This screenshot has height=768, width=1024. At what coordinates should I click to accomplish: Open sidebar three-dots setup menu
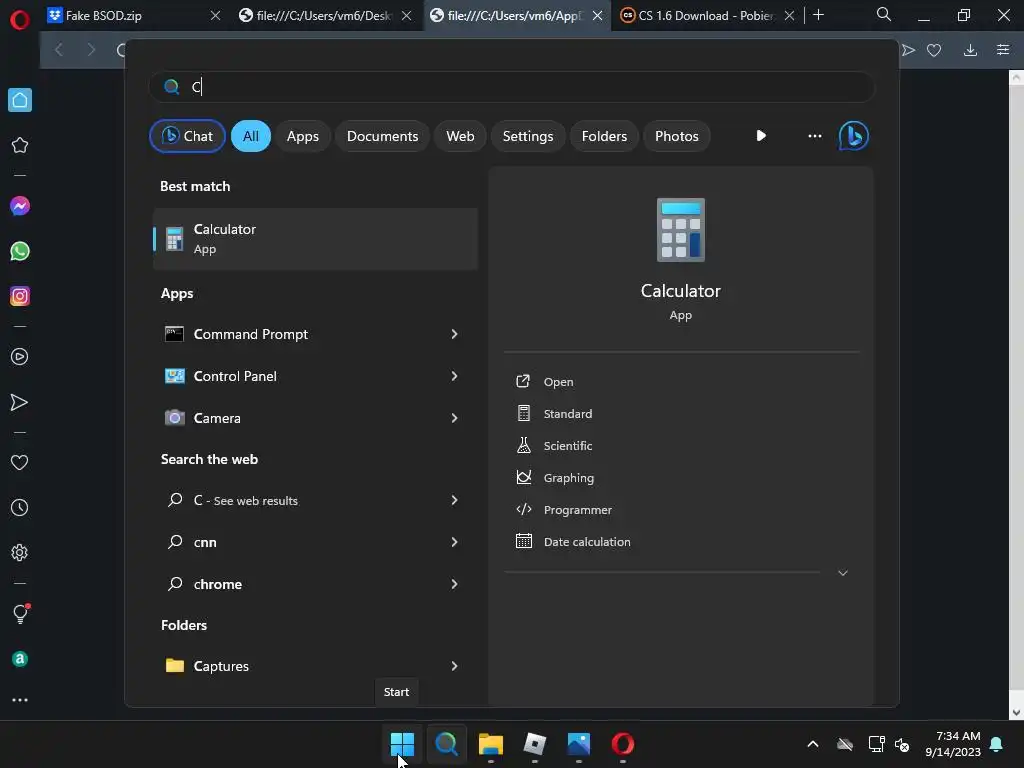point(20,700)
